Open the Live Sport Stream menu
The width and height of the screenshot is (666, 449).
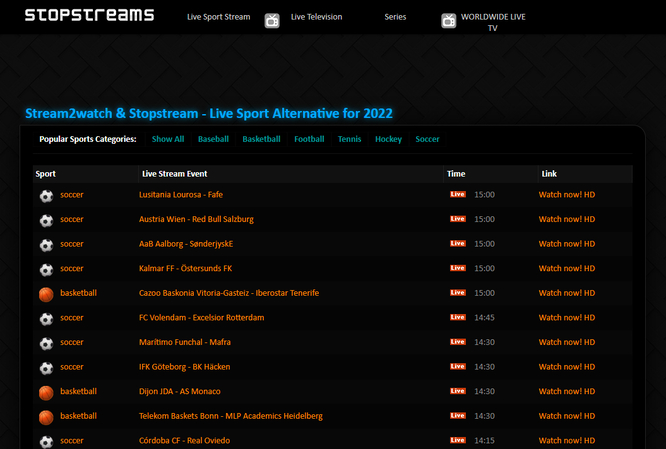point(218,17)
